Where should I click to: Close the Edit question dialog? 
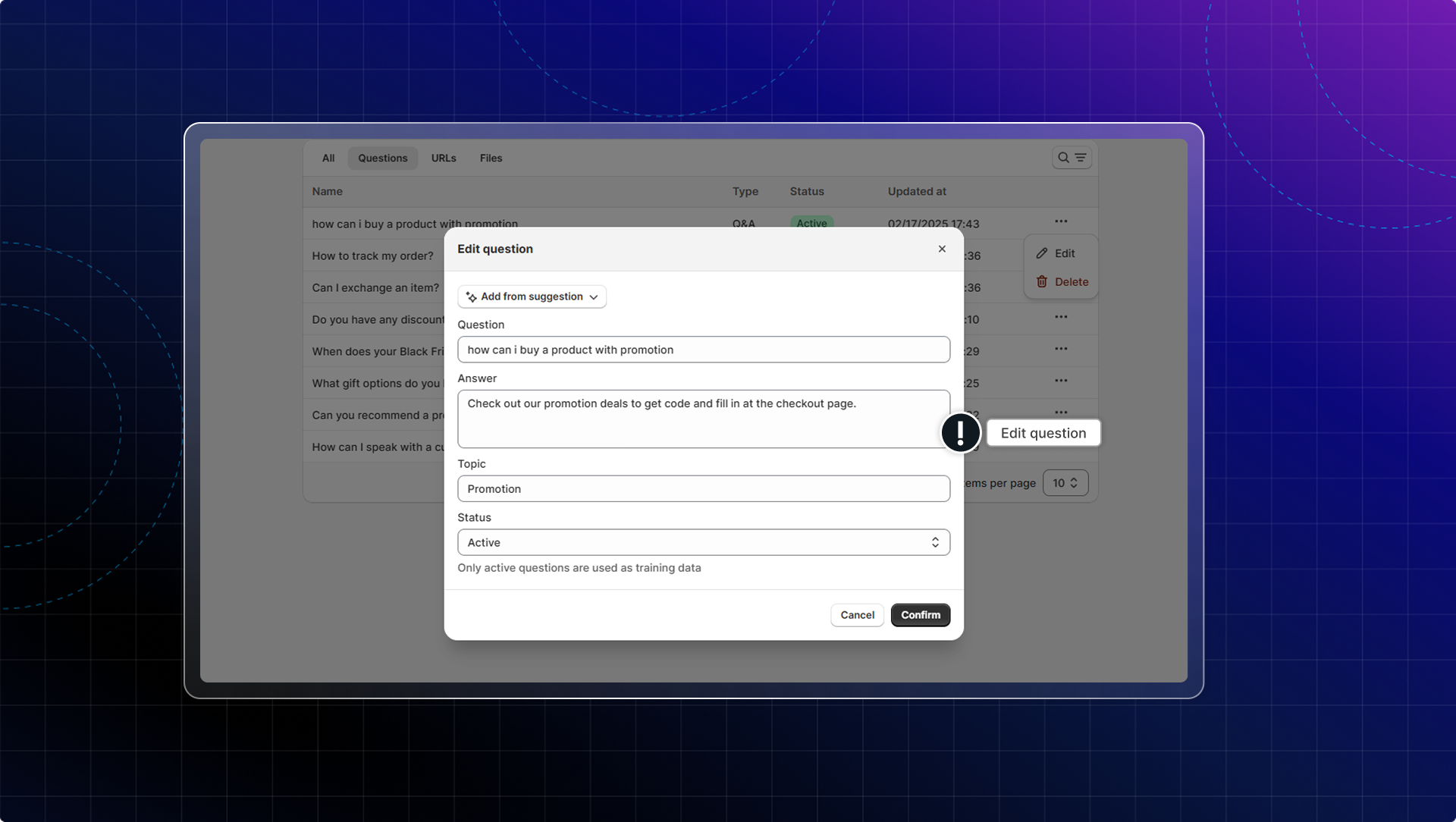click(x=942, y=249)
